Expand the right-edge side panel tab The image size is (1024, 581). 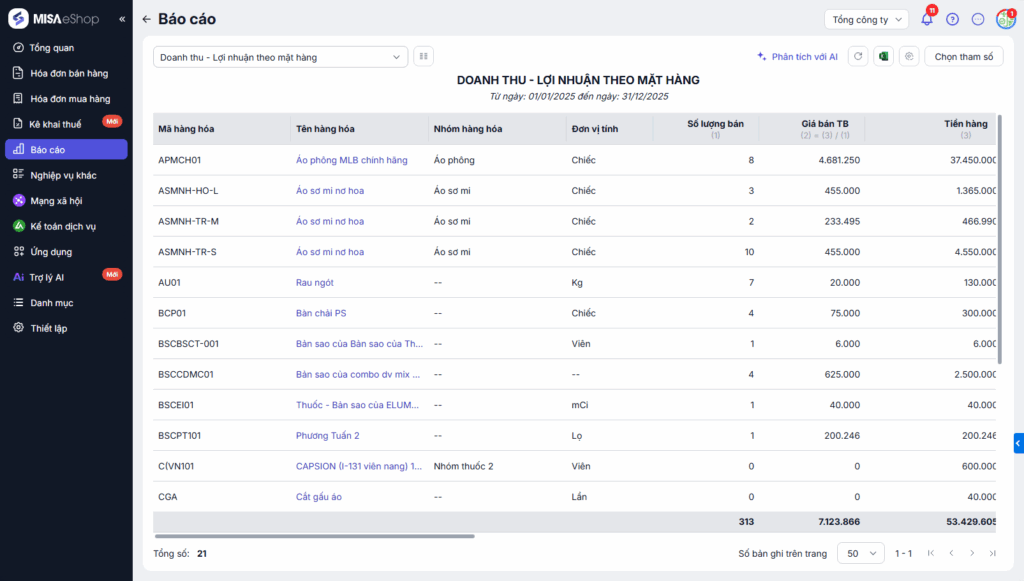click(1018, 443)
